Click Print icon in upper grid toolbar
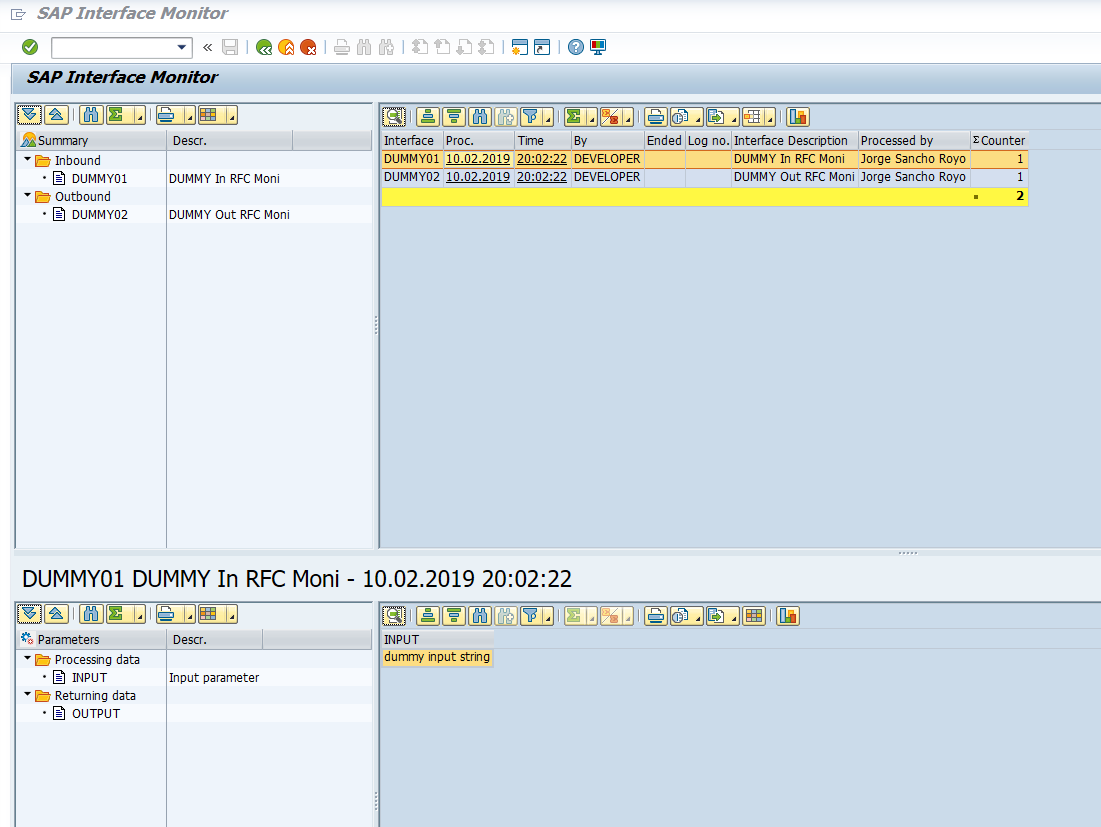This screenshot has width=1101, height=827. tap(655, 117)
